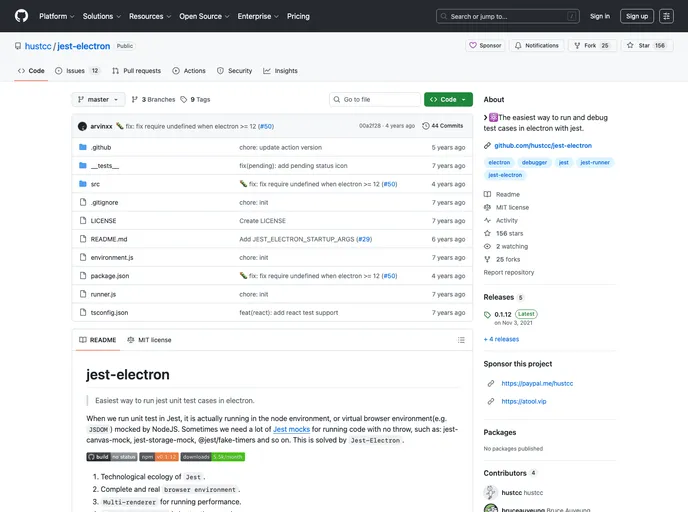Follow the Jest mocks link in README
688x512 pixels.
pos(291,430)
